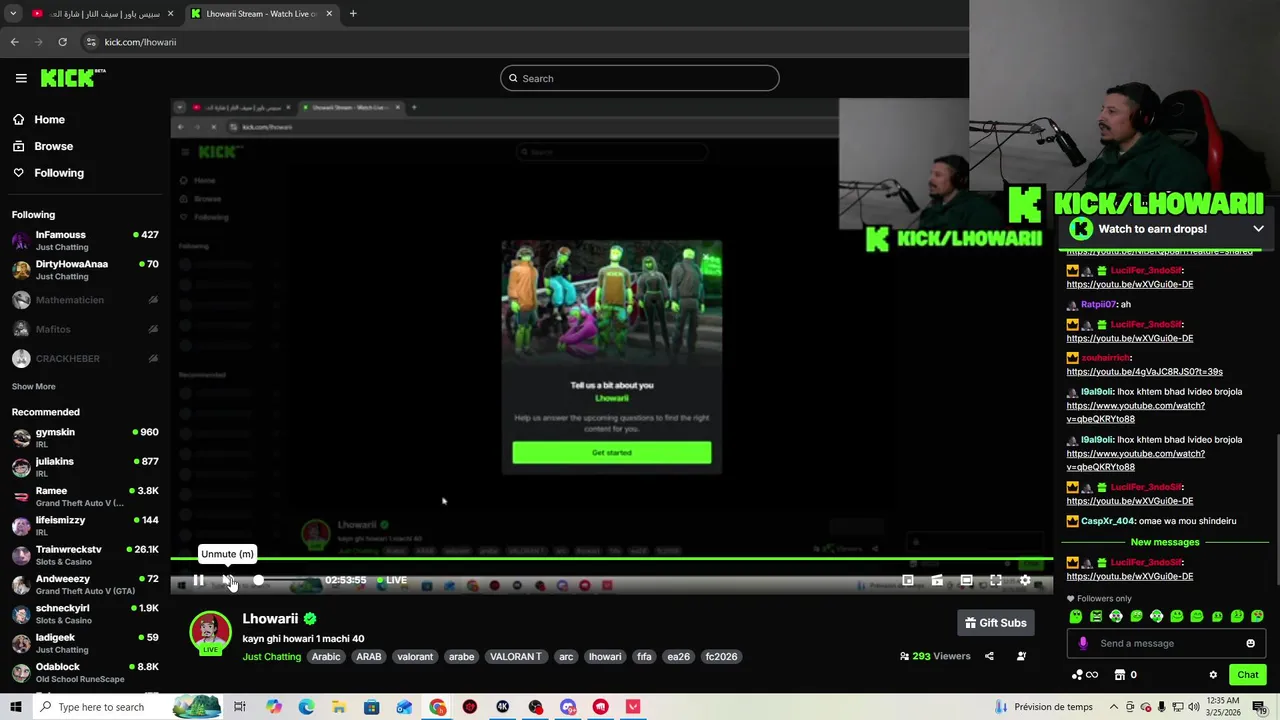Open chat settings gear

[x=1213, y=675]
